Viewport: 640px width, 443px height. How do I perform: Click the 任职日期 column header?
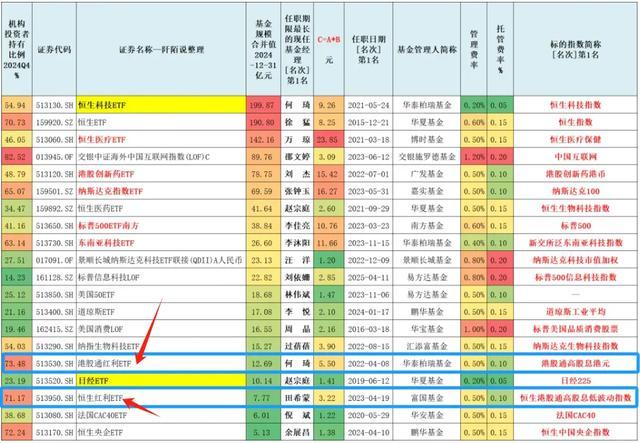(369, 50)
